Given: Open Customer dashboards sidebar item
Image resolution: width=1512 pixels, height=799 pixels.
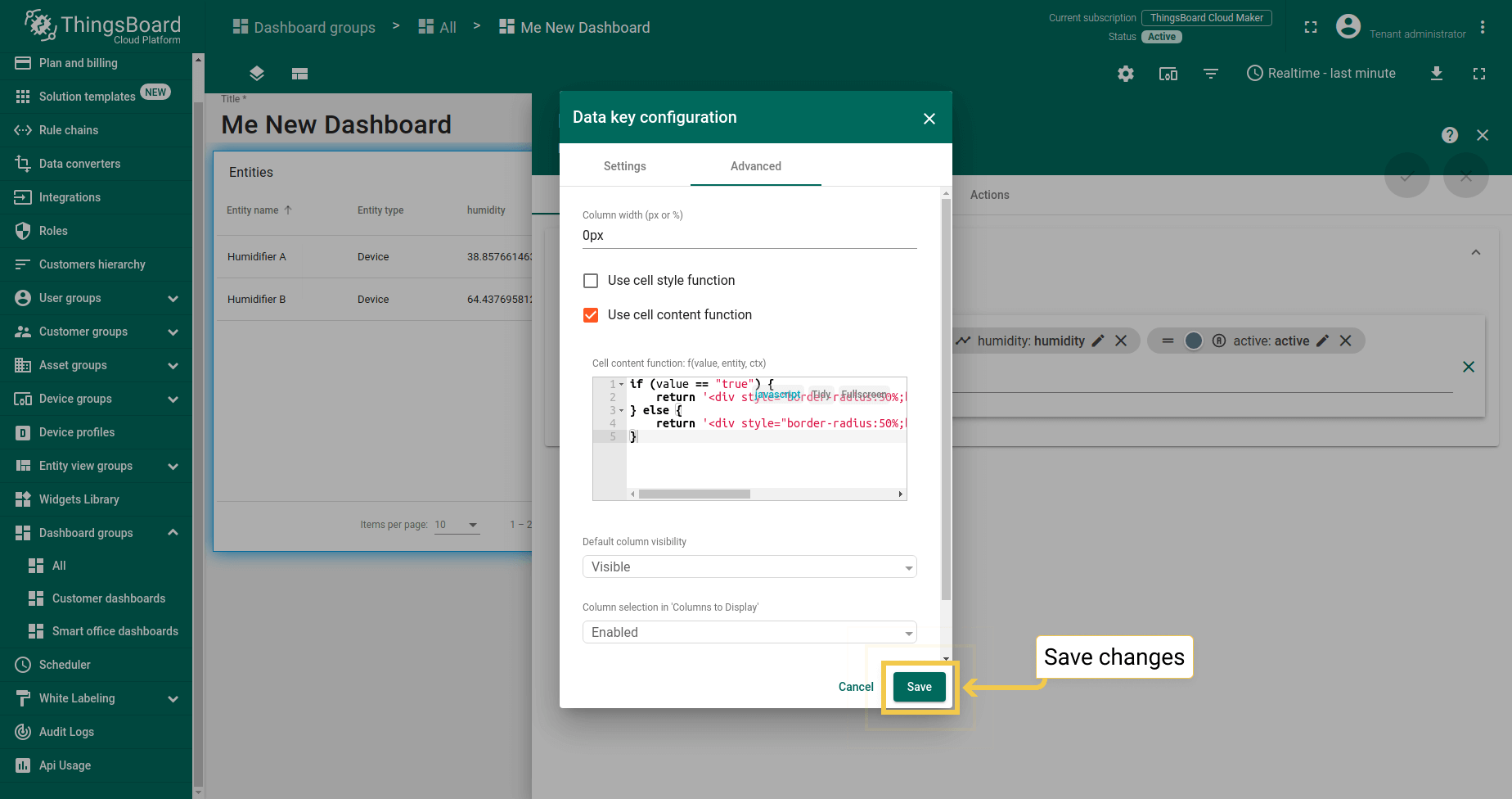Looking at the screenshot, I should 97,598.
